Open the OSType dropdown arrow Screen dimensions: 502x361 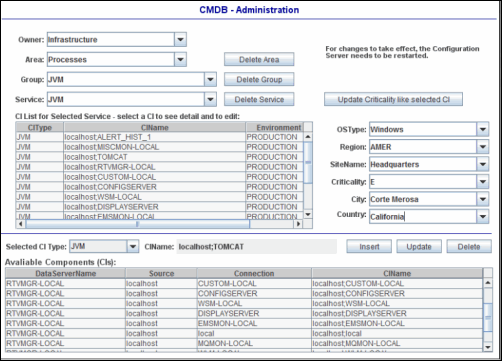point(483,129)
